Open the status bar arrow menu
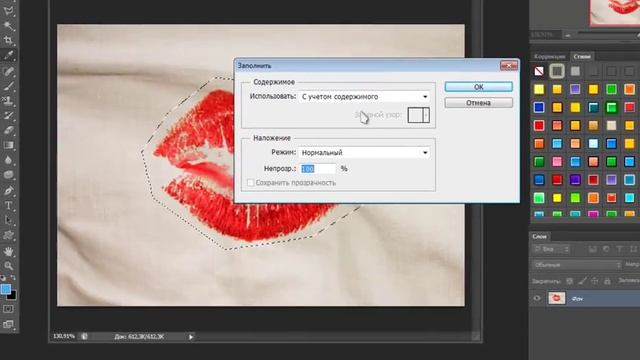 pos(191,337)
